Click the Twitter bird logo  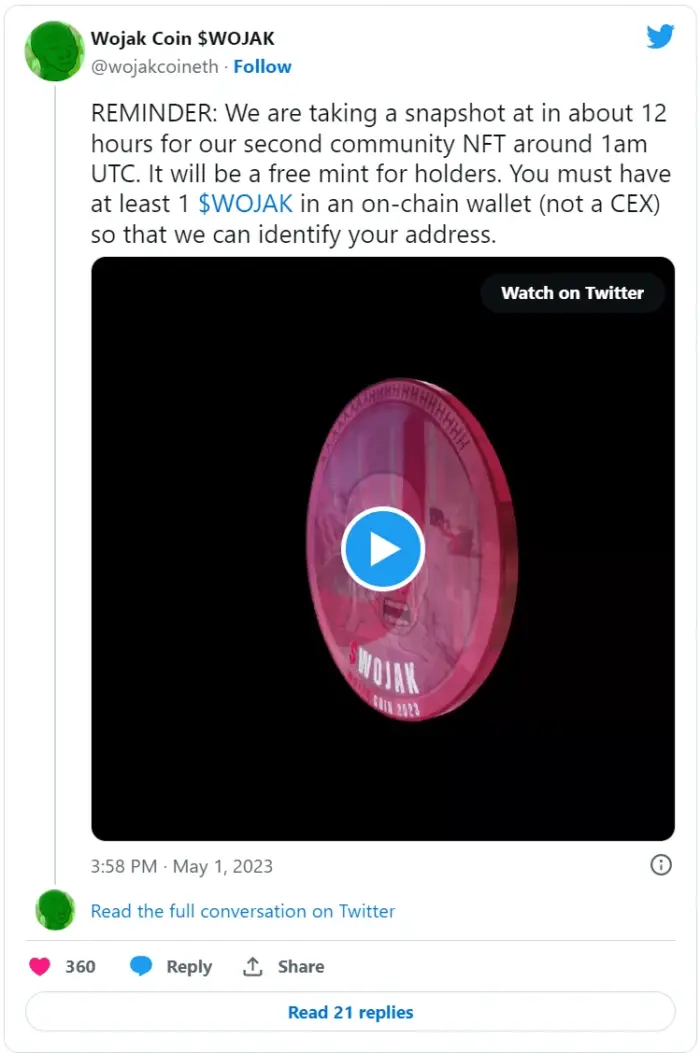[x=660, y=37]
